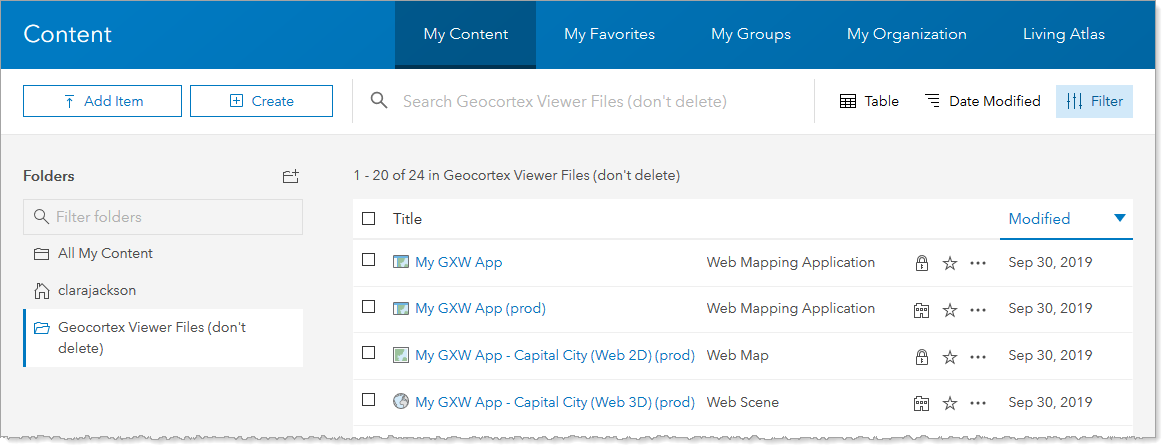Create a new folder using folder-plus icon

(x=290, y=177)
